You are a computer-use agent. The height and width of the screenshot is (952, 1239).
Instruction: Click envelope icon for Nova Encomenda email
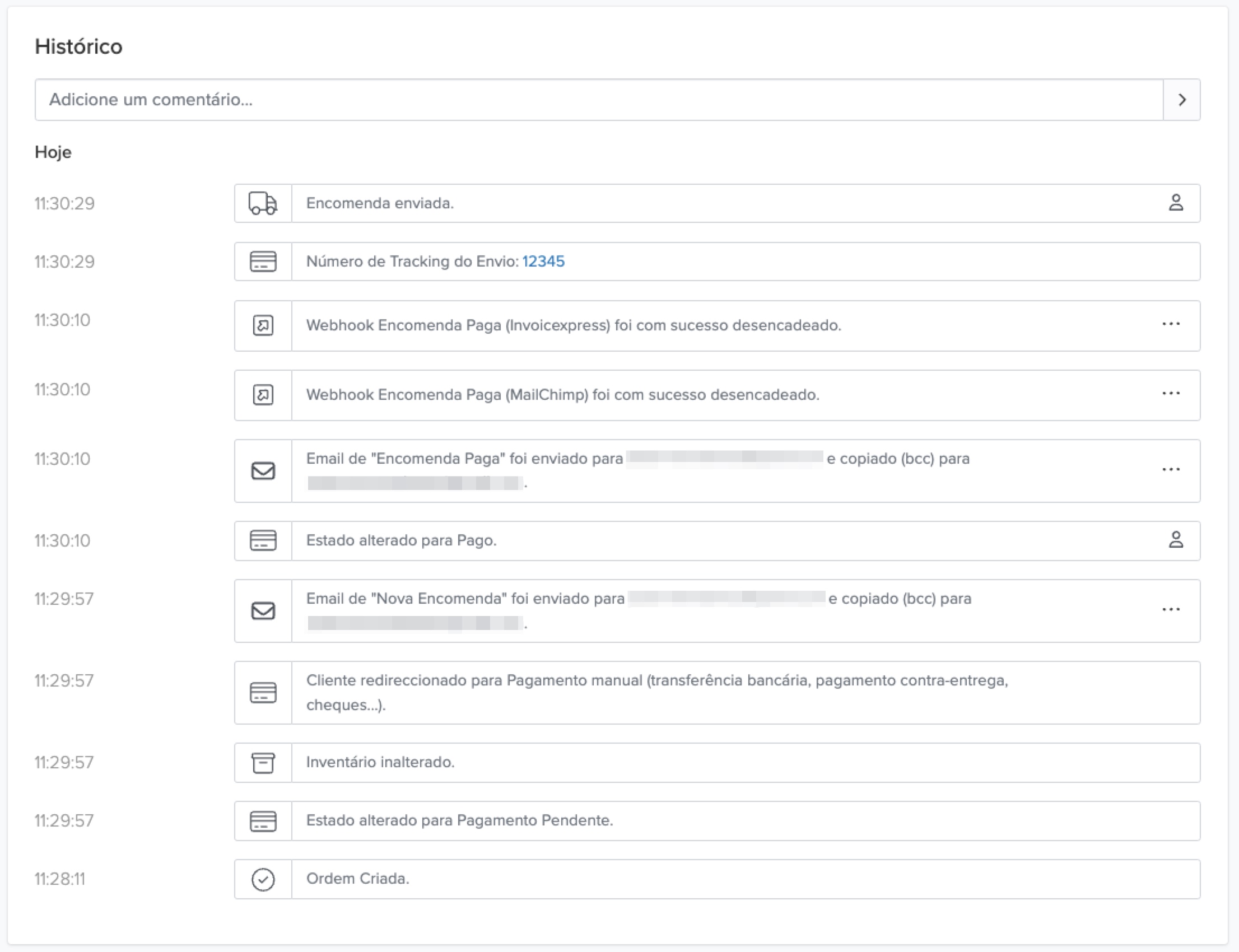(x=263, y=610)
